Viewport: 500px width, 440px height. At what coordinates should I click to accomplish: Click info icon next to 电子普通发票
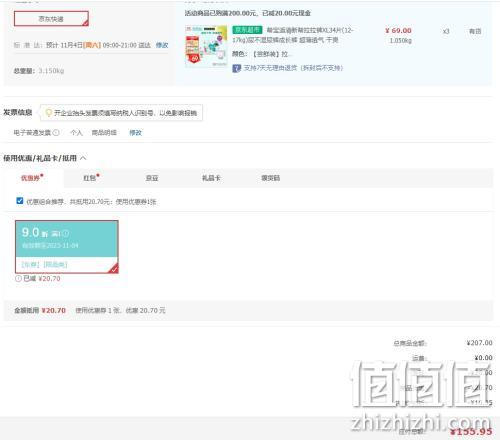(56, 133)
